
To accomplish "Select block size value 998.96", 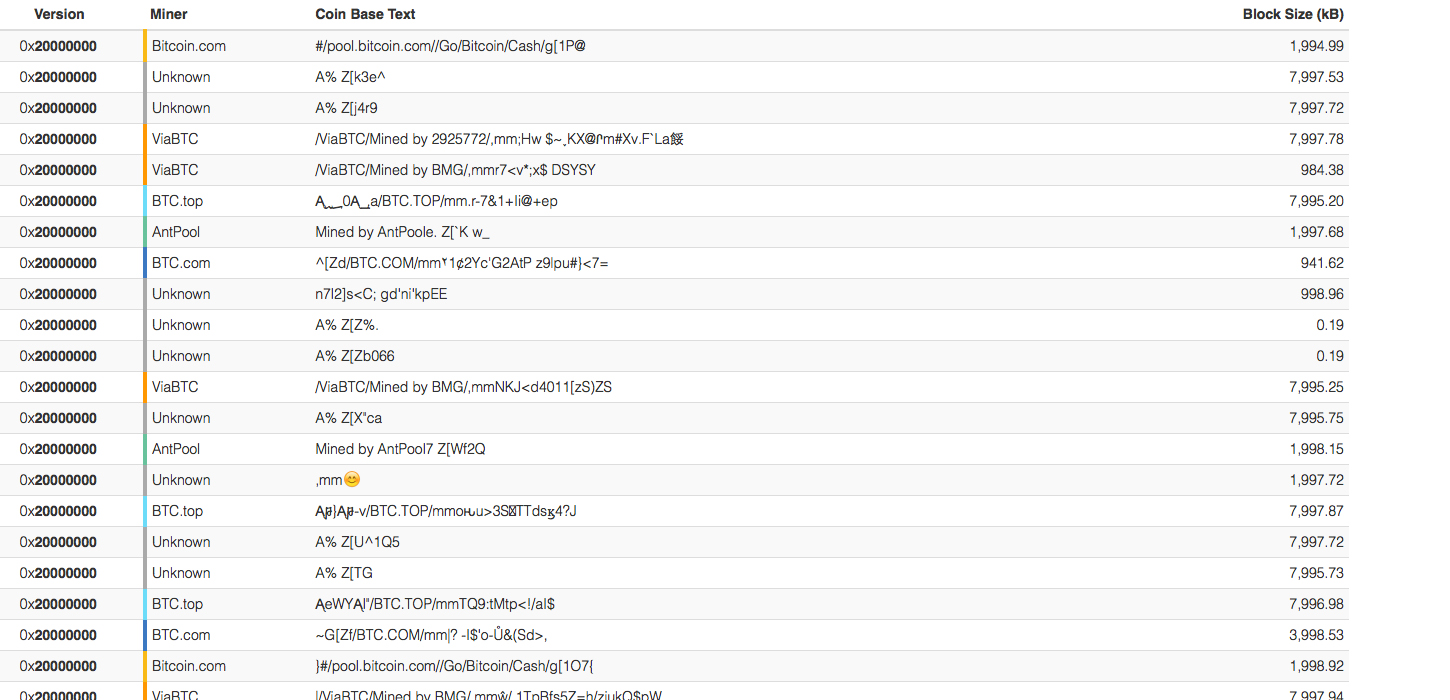I will pos(1322,294).
